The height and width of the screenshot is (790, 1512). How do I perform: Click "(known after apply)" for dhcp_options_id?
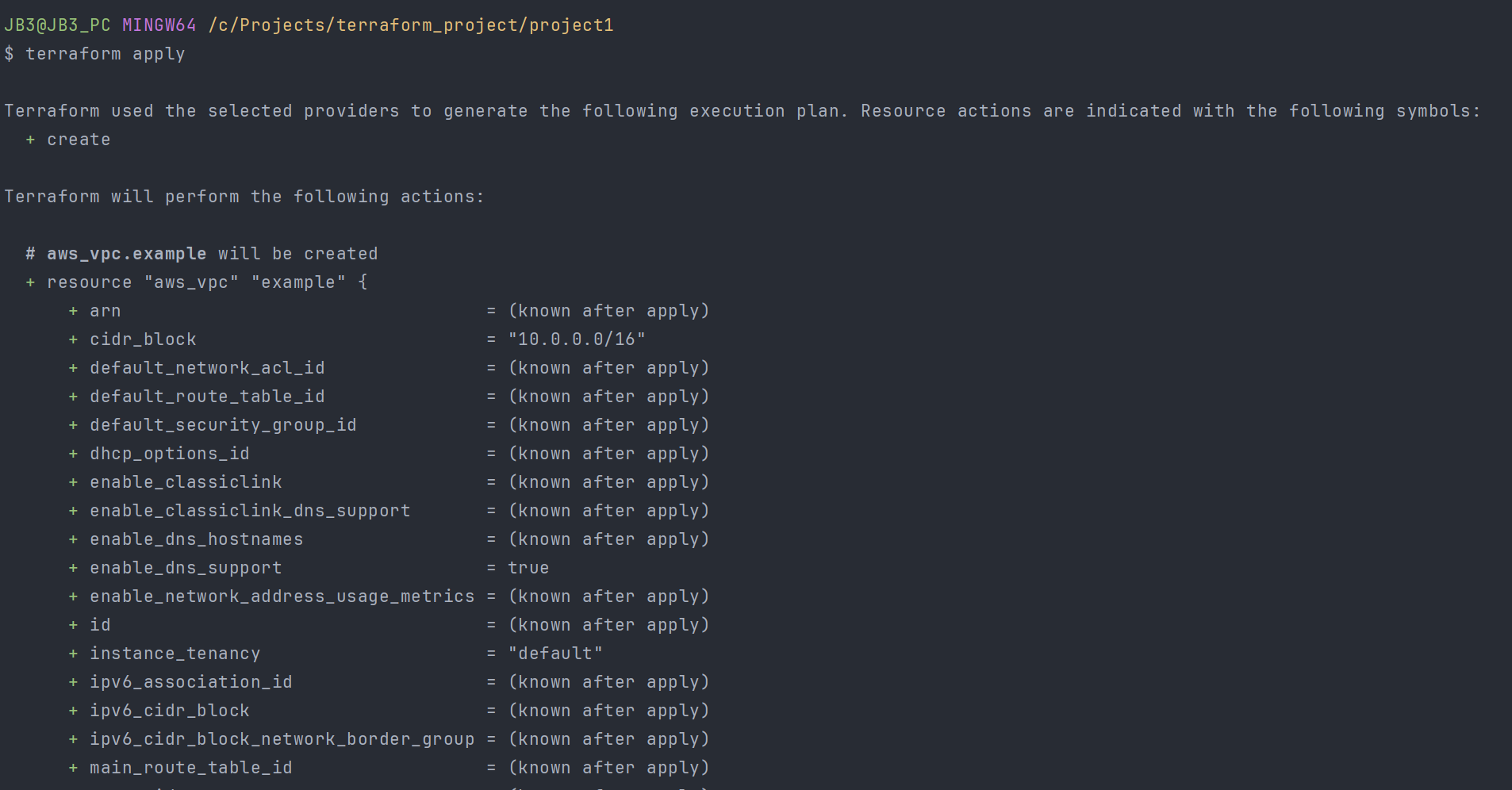pyautogui.click(x=609, y=454)
